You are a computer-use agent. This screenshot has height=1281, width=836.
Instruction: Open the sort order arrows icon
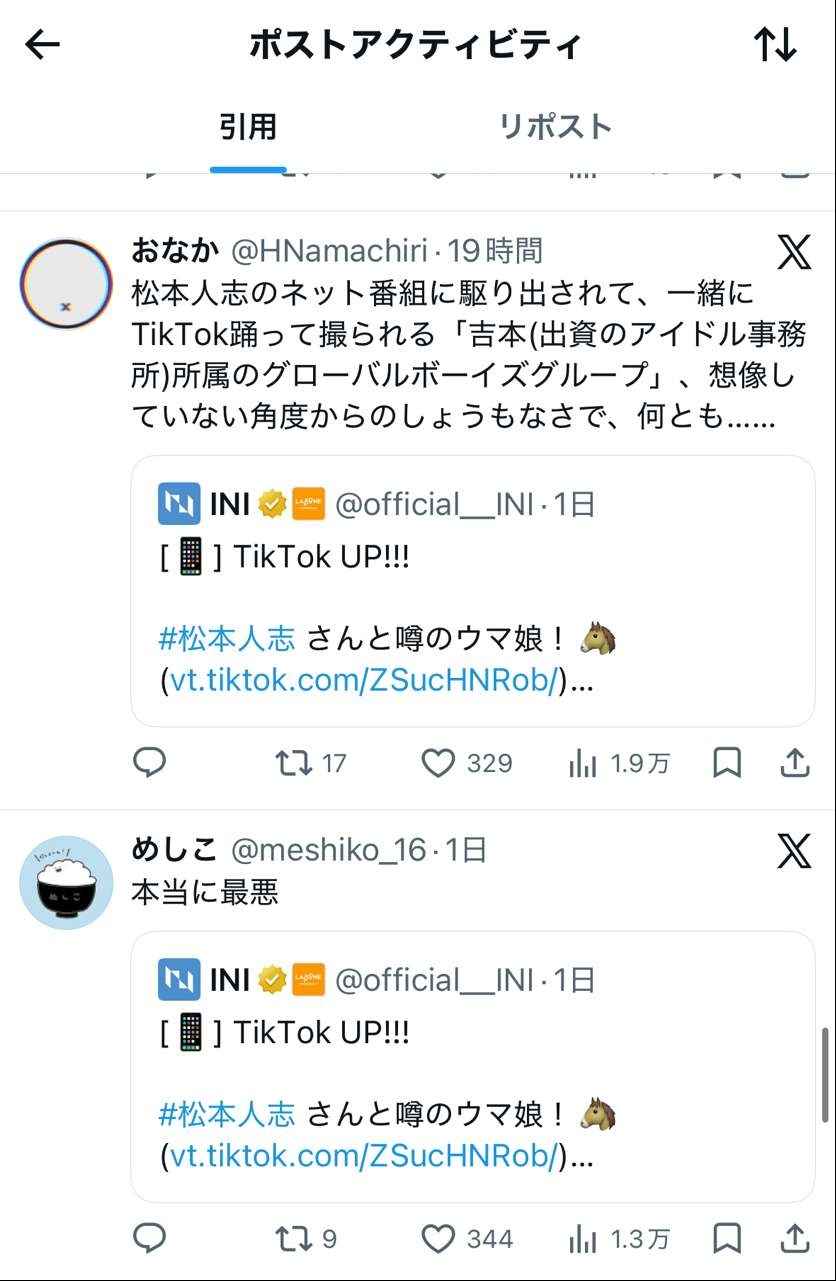click(775, 45)
